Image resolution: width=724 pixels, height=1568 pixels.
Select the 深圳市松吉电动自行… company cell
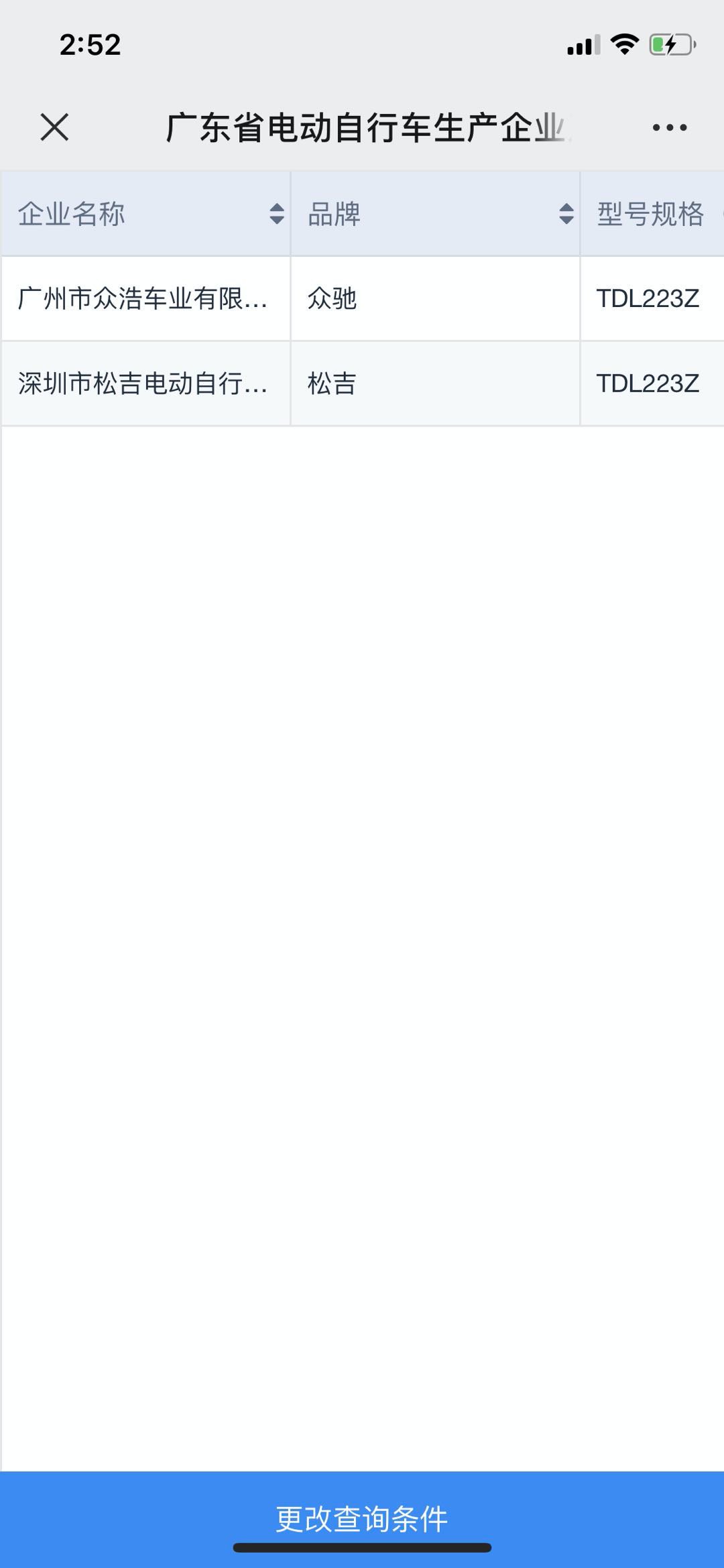145,383
